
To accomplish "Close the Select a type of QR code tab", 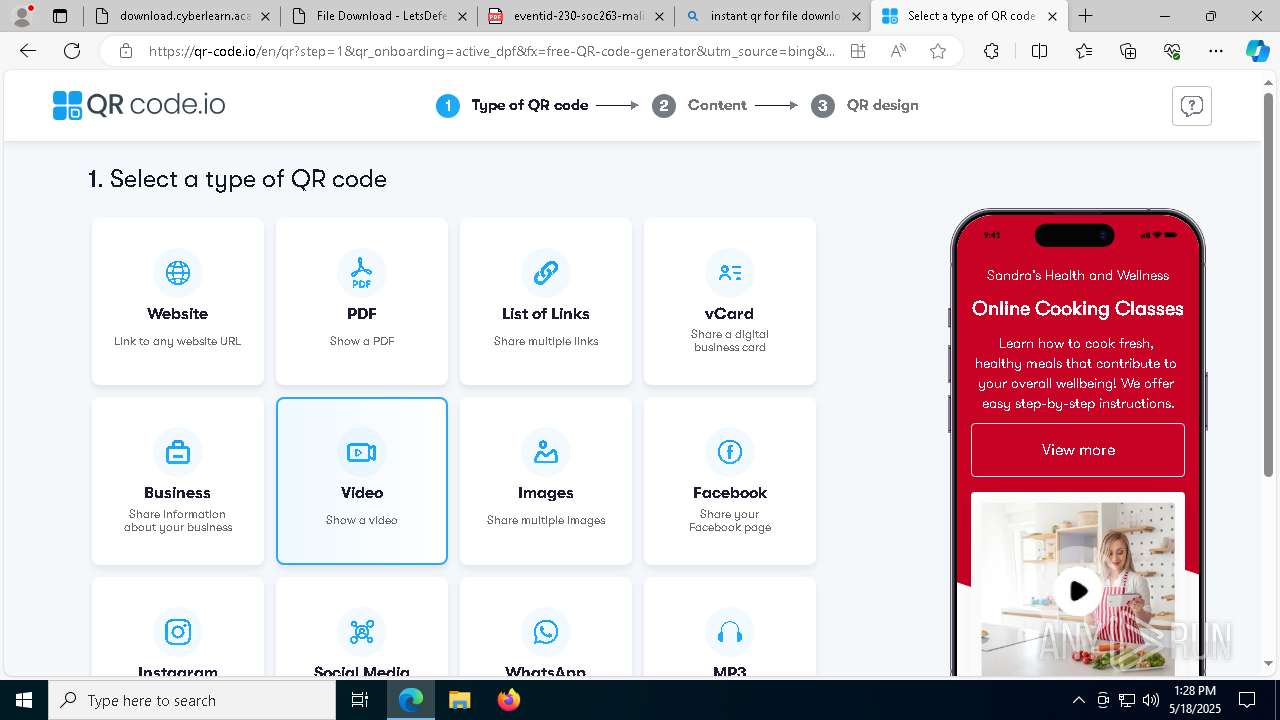I will coord(1053,16).
